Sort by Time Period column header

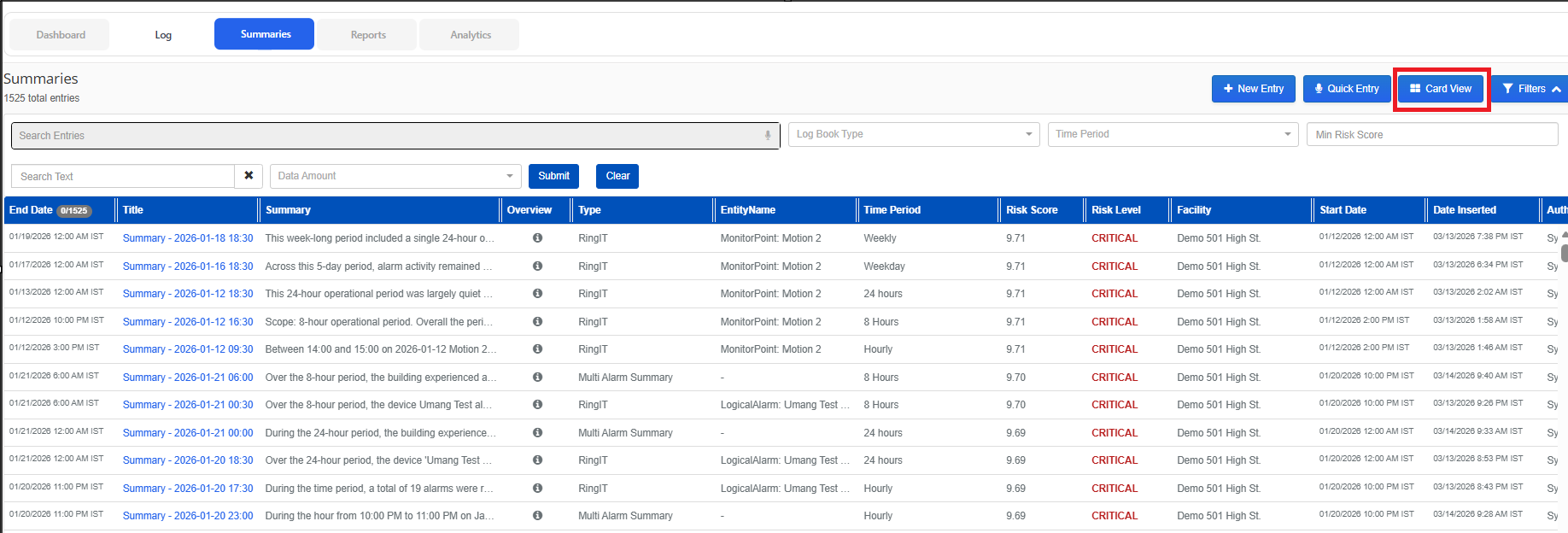click(x=892, y=210)
